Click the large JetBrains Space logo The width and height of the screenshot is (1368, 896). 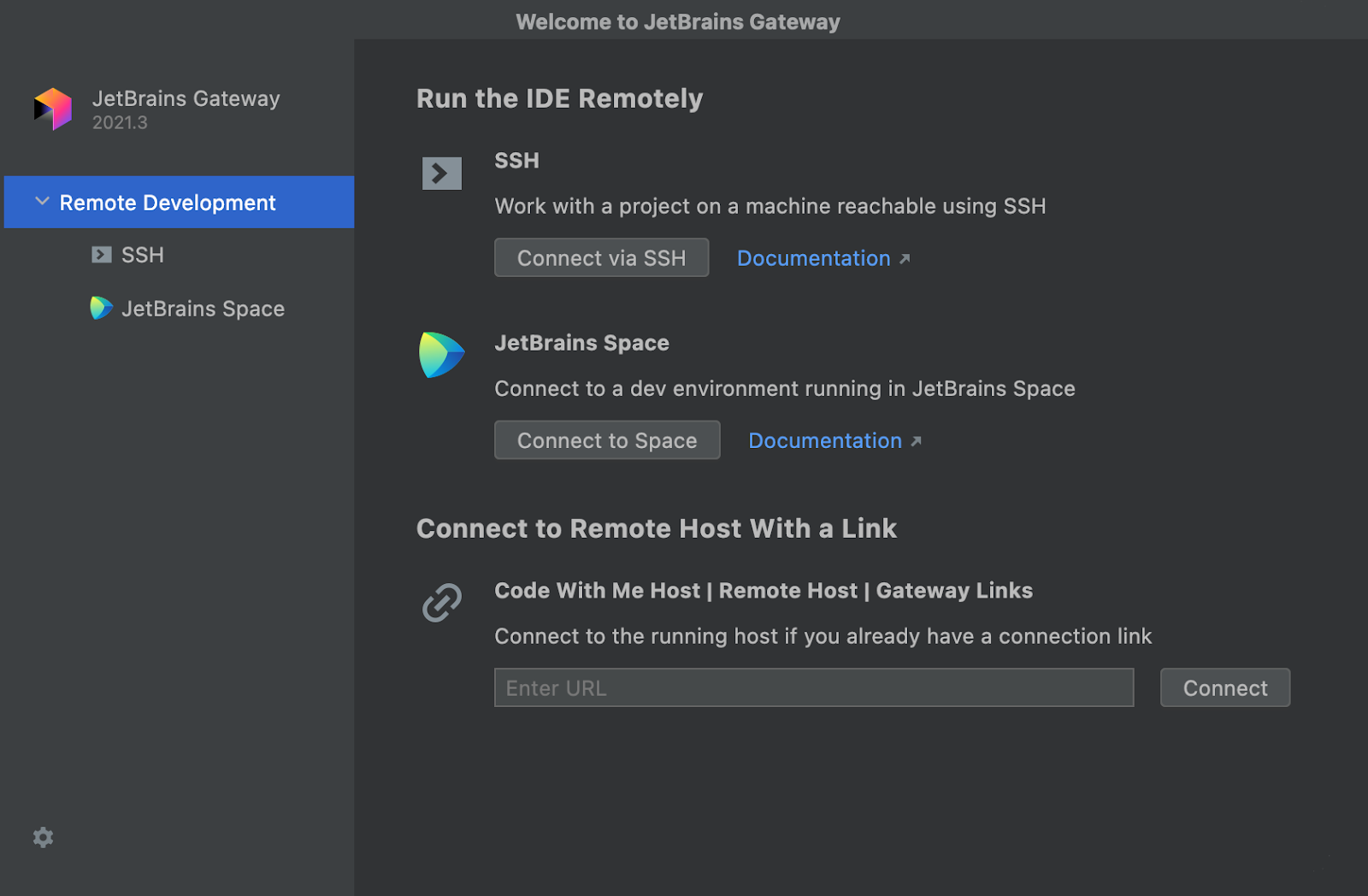441,355
